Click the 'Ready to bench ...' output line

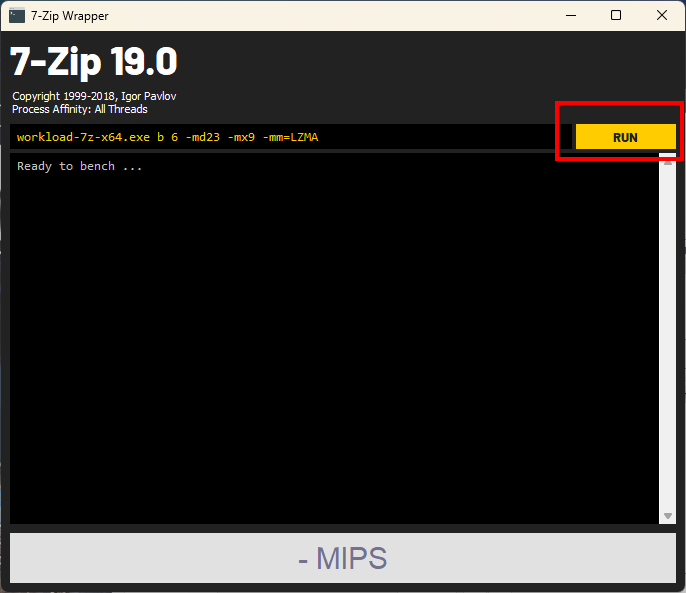pos(79,166)
